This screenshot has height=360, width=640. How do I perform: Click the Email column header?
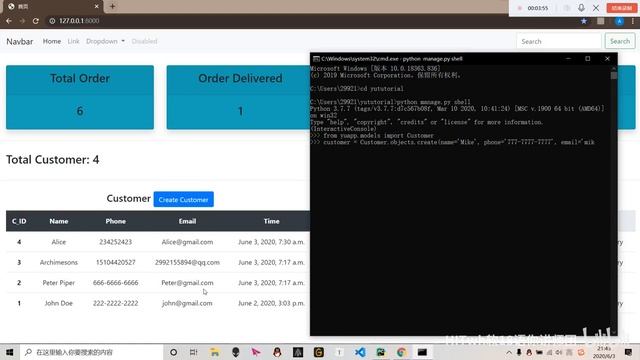[x=187, y=221]
